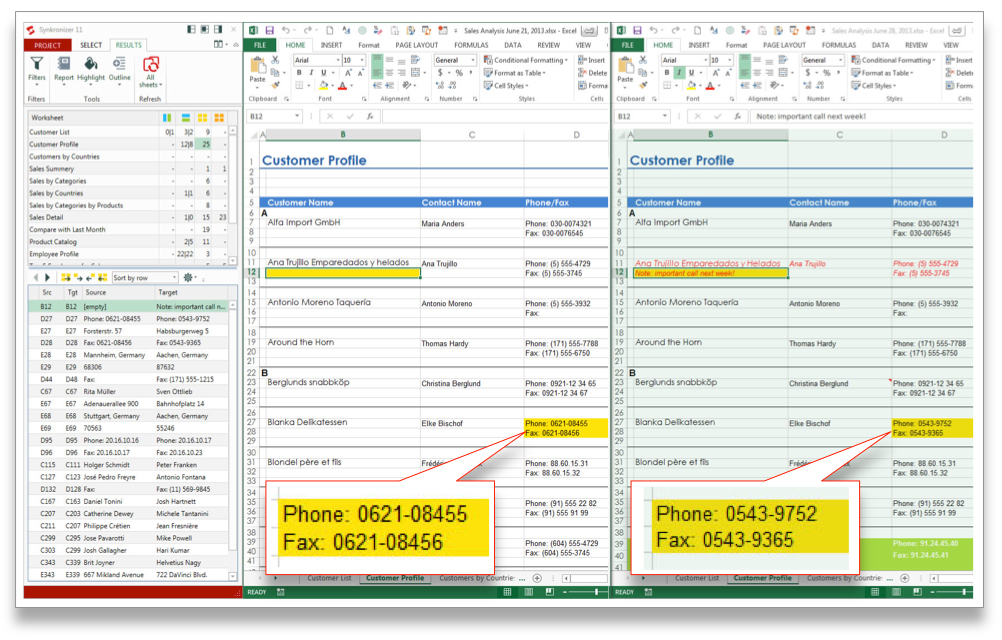This screenshot has height=640, width=1002.
Task: Toggle Italic in the left Excel window
Action: (311, 73)
